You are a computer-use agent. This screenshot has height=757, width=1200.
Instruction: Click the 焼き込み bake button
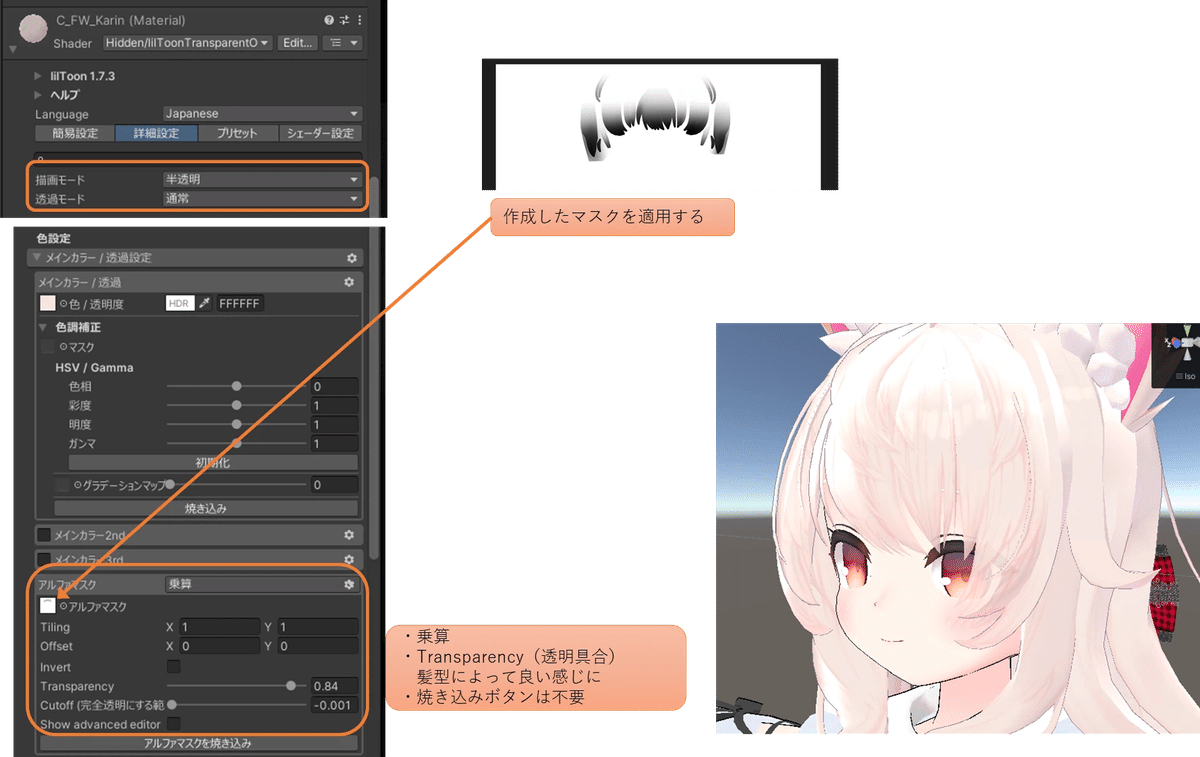click(206, 508)
